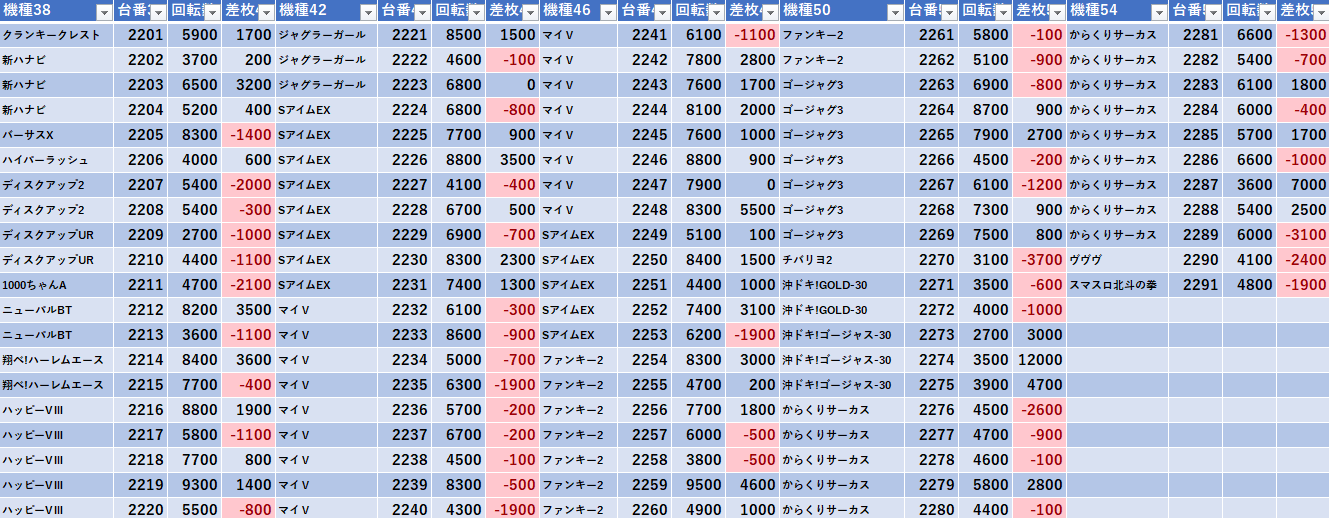The image size is (1329, 518).
Task: Select machine number cell 2287
Action: click(x=1195, y=185)
